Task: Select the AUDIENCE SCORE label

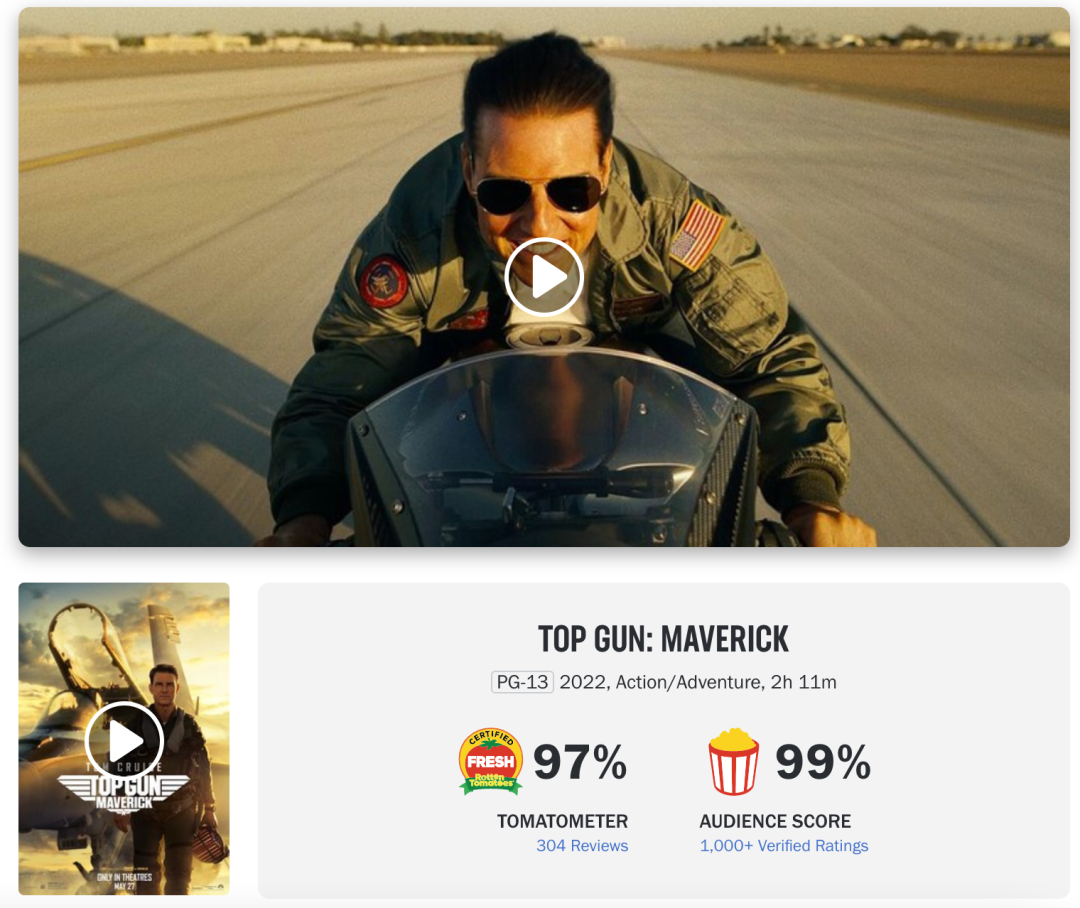Action: pos(775,821)
